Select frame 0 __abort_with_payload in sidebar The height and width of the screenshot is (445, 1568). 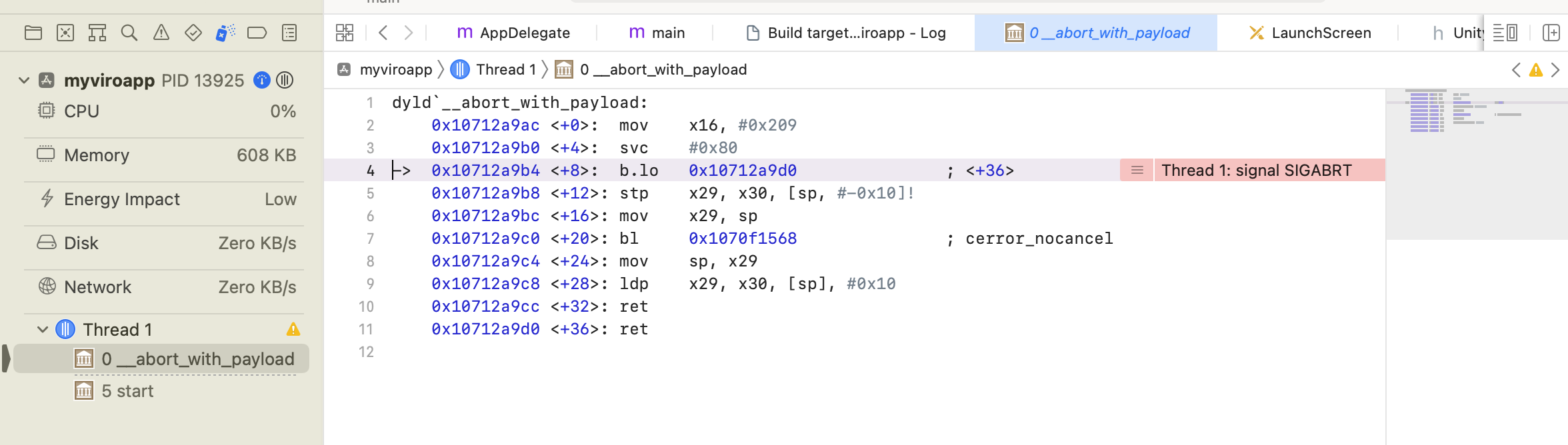coord(161,358)
